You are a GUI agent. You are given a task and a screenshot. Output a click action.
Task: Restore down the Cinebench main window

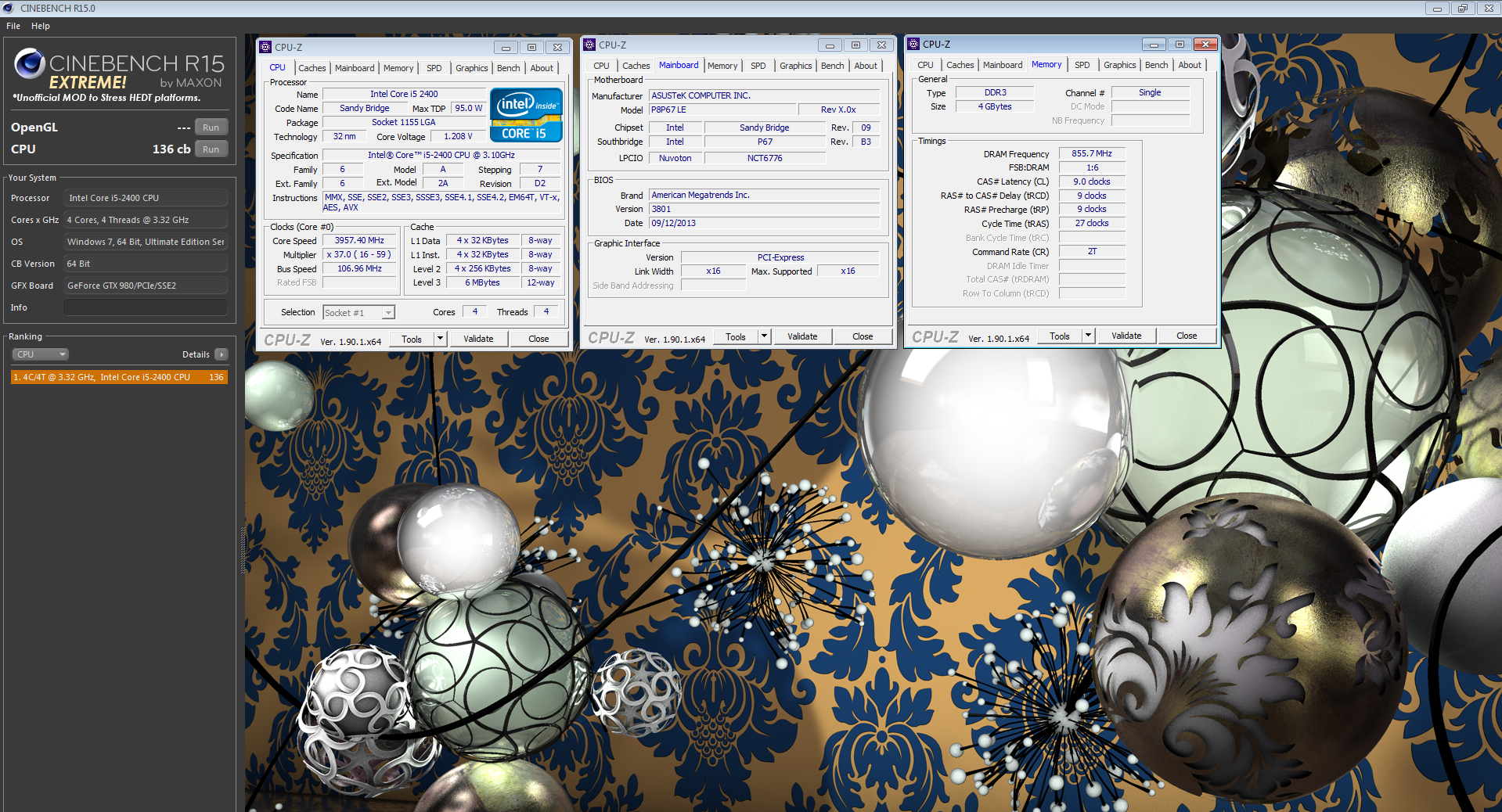1462,8
